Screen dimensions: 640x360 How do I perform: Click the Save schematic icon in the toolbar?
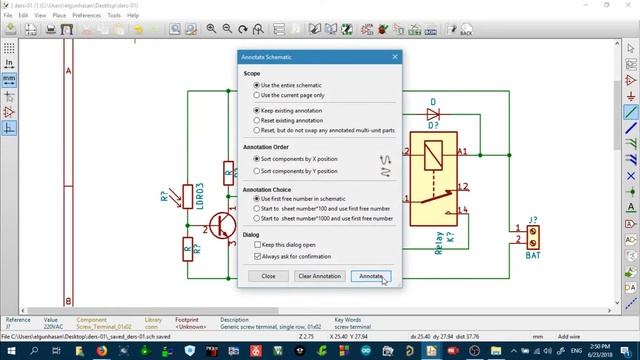click(11, 29)
